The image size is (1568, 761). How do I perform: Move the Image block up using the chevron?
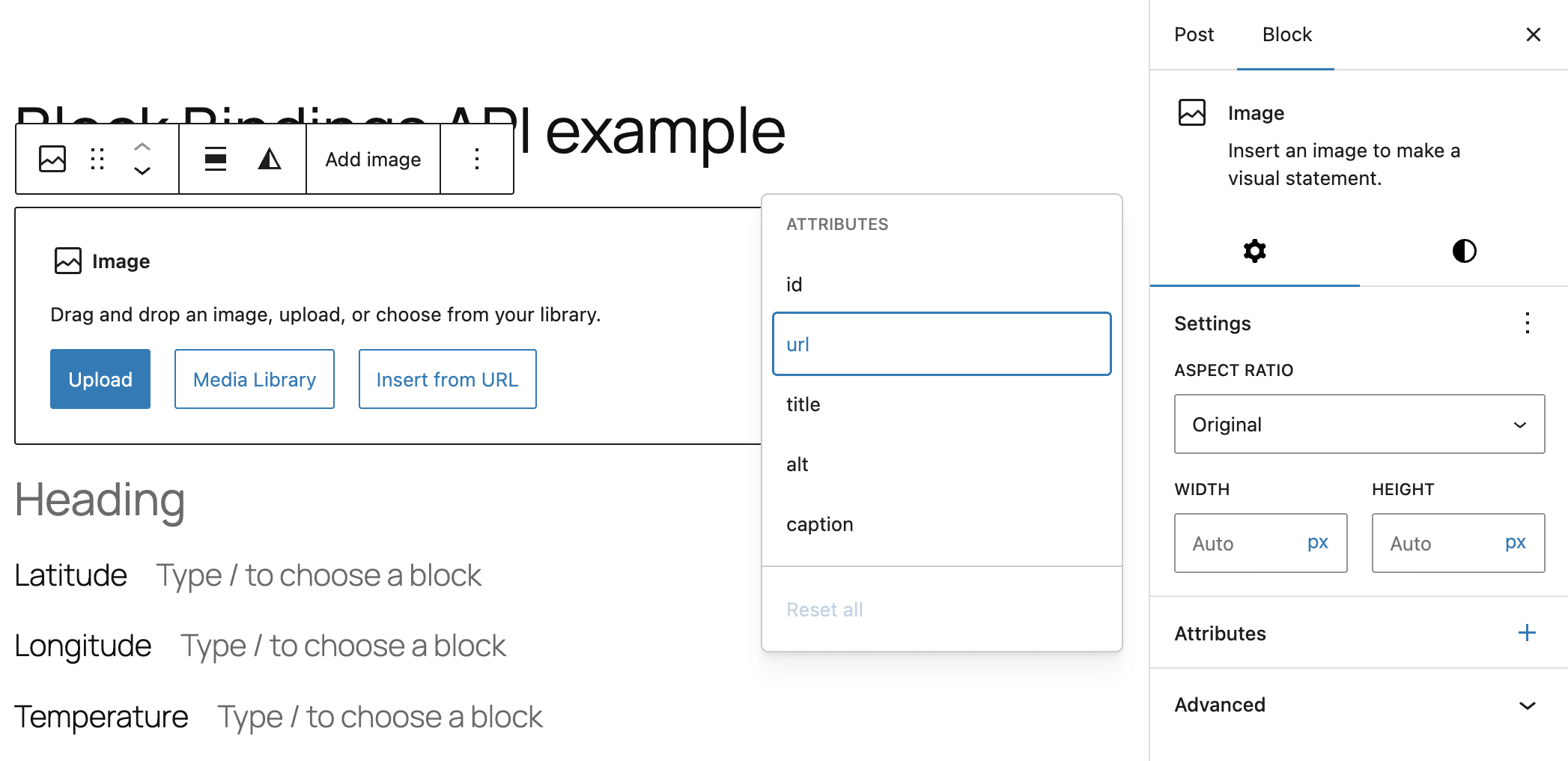tap(141, 147)
